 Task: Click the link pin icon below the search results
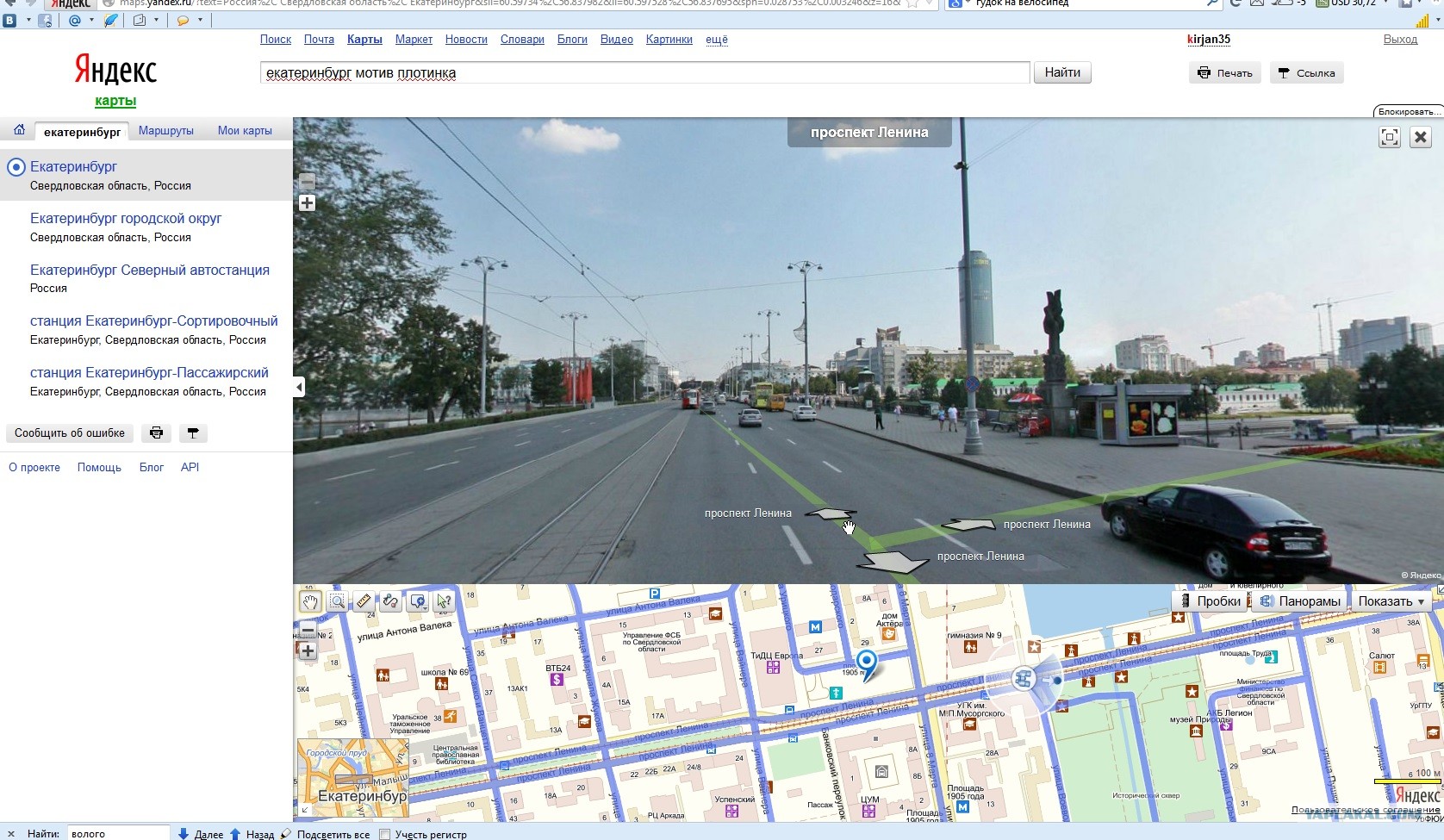point(193,433)
